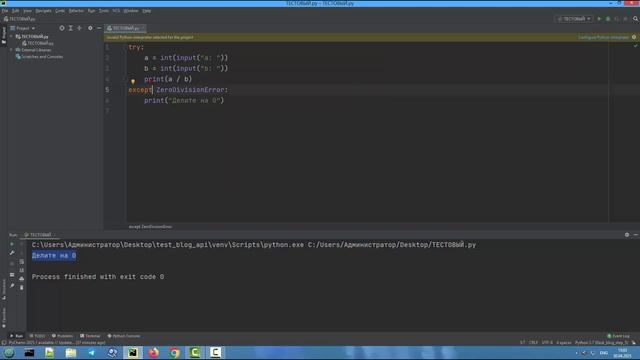This screenshot has height=360, width=640.
Task: Open Firefox from Windows taskbar
Action: click(x=153, y=352)
